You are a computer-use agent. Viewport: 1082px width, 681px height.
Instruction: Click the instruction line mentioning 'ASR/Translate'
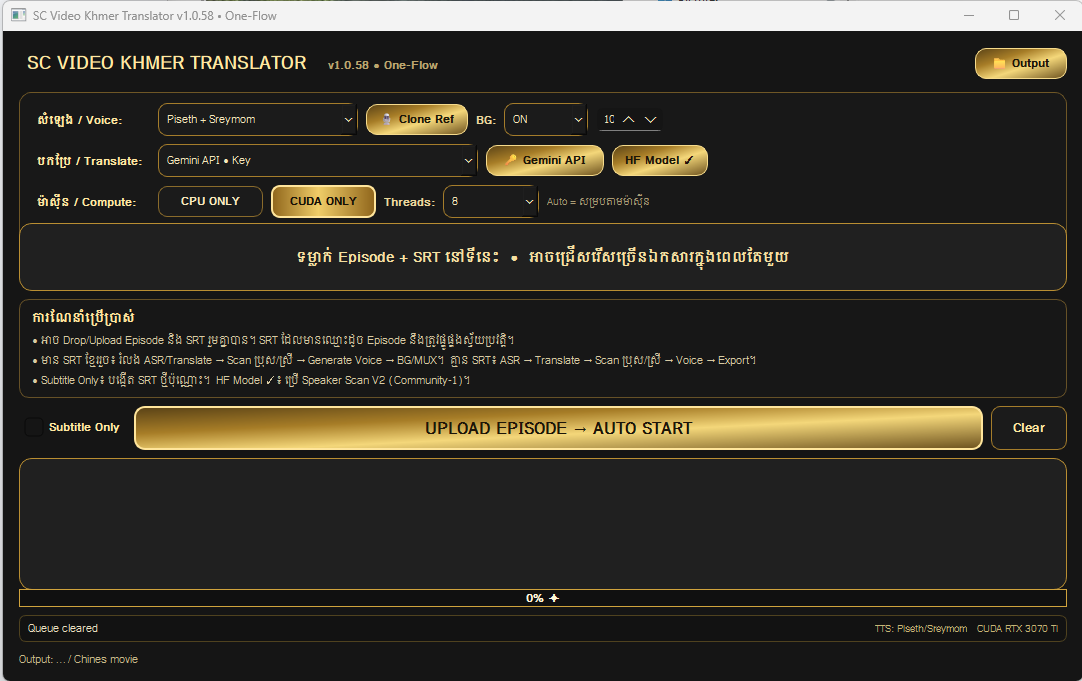394,360
